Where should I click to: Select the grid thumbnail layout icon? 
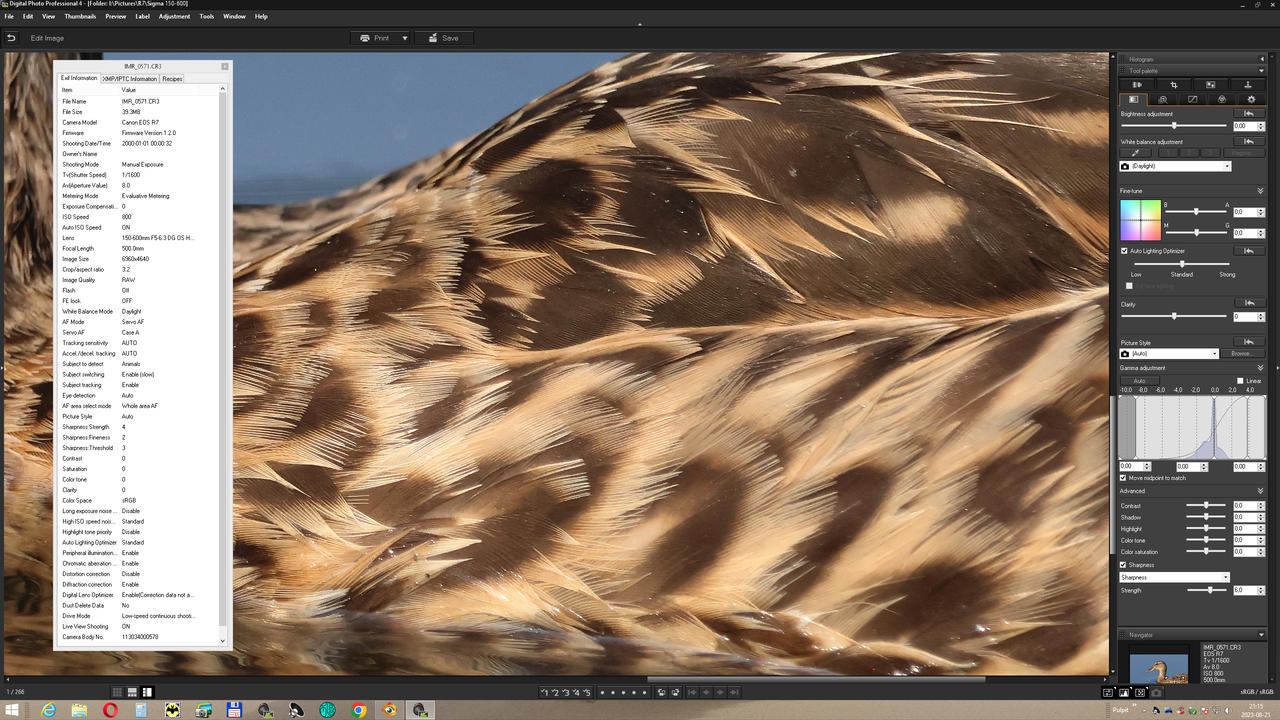coord(118,692)
